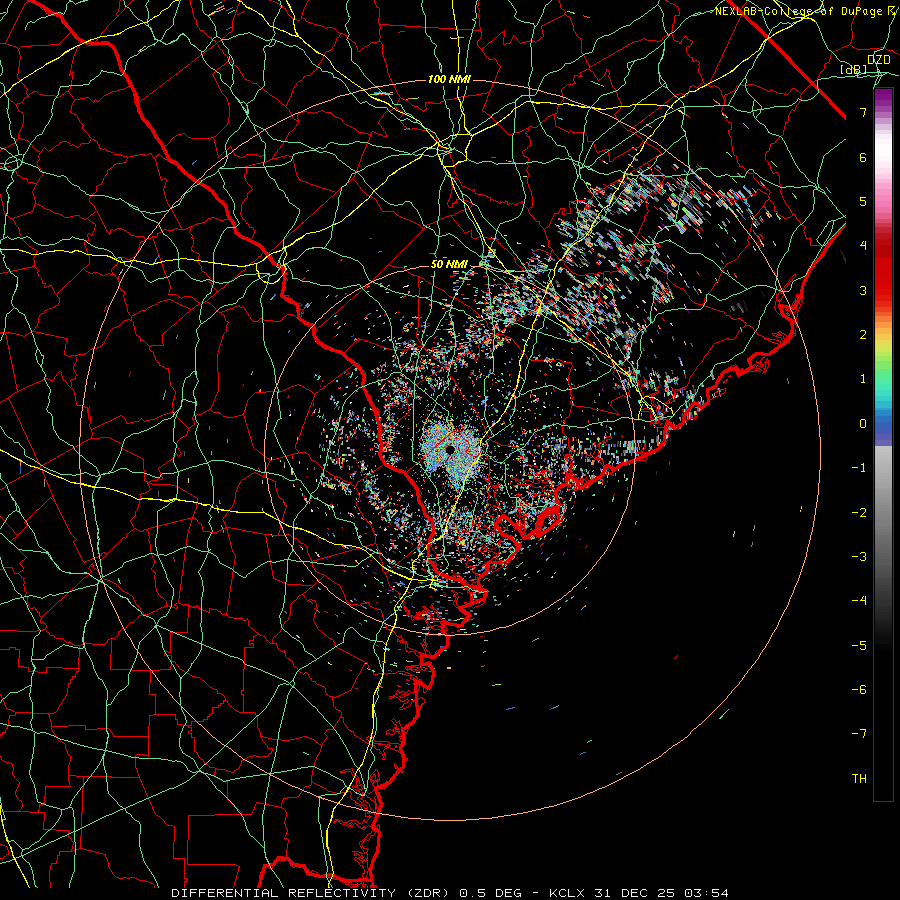900x900 pixels.
Task: Click the black radar site dot at center
Action: (450, 449)
